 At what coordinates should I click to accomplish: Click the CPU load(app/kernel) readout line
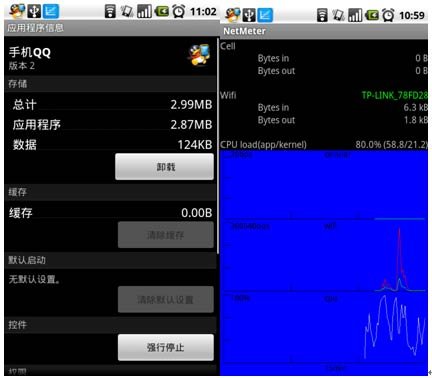click(324, 144)
